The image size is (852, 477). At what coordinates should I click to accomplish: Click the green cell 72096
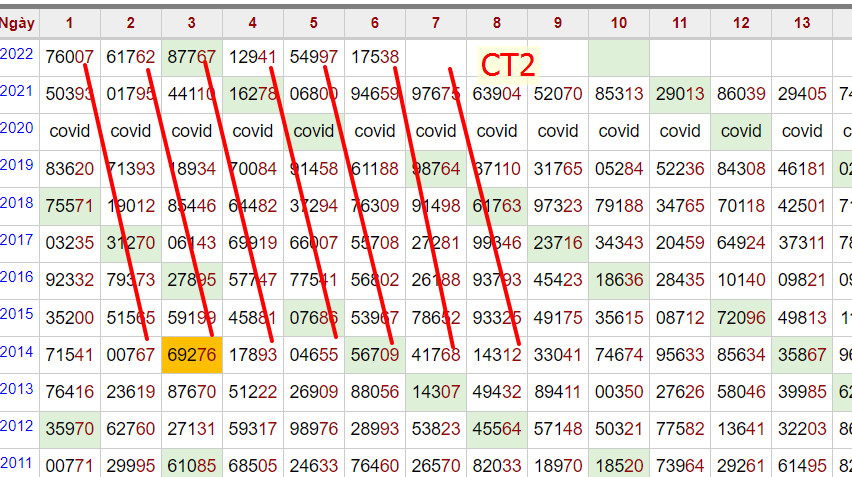pos(741,316)
